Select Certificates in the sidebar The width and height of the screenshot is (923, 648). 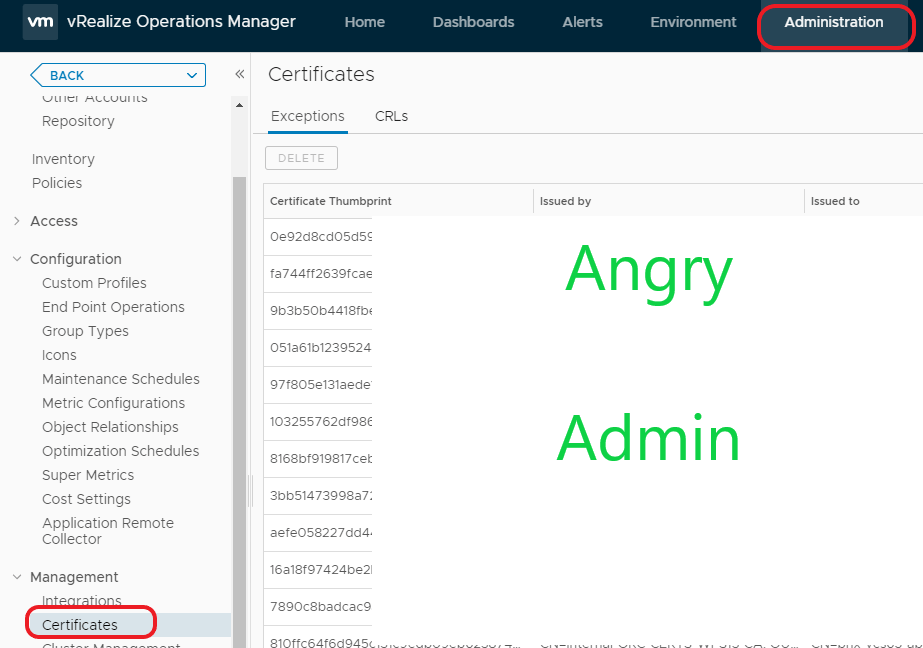(79, 625)
